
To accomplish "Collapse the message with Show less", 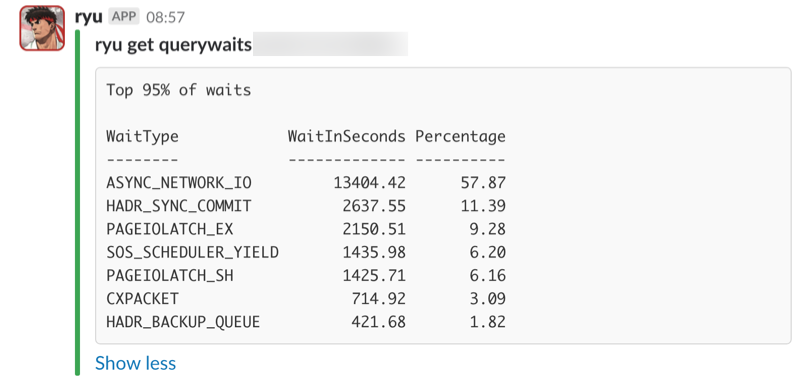I will pyautogui.click(x=135, y=363).
